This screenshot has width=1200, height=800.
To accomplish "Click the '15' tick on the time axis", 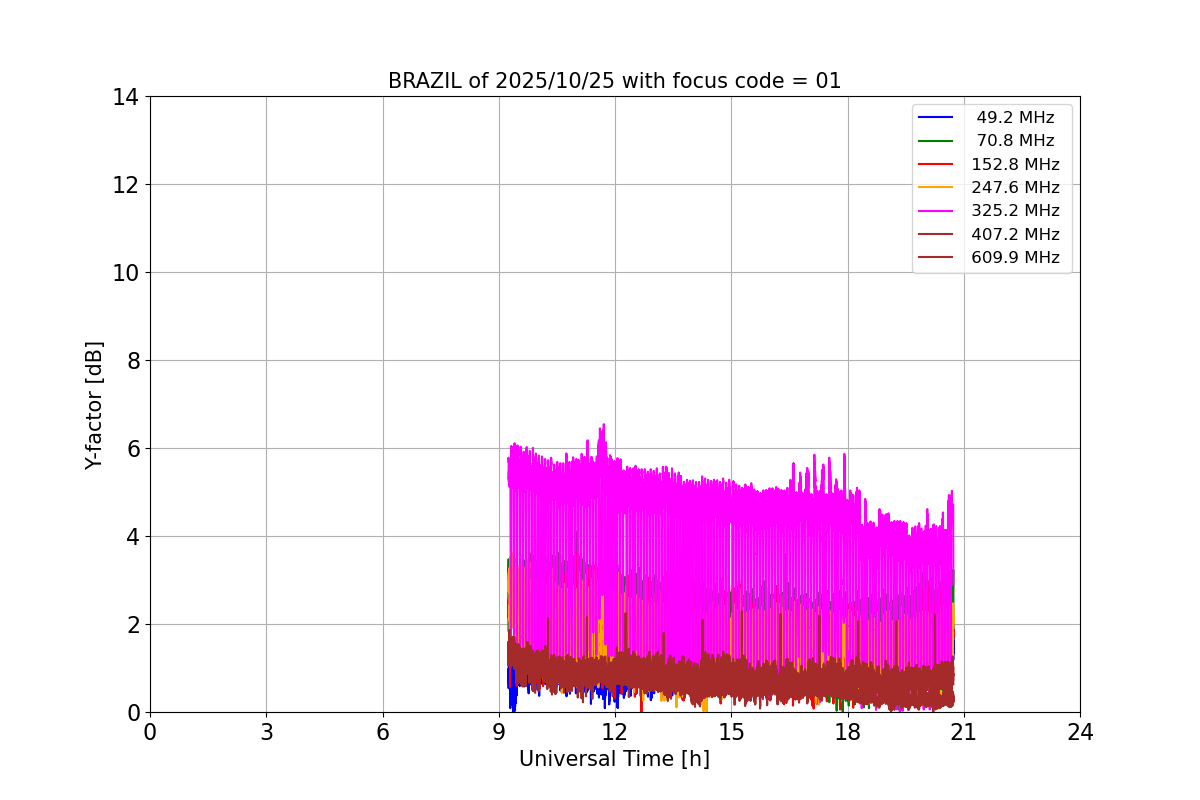I will coord(731,732).
